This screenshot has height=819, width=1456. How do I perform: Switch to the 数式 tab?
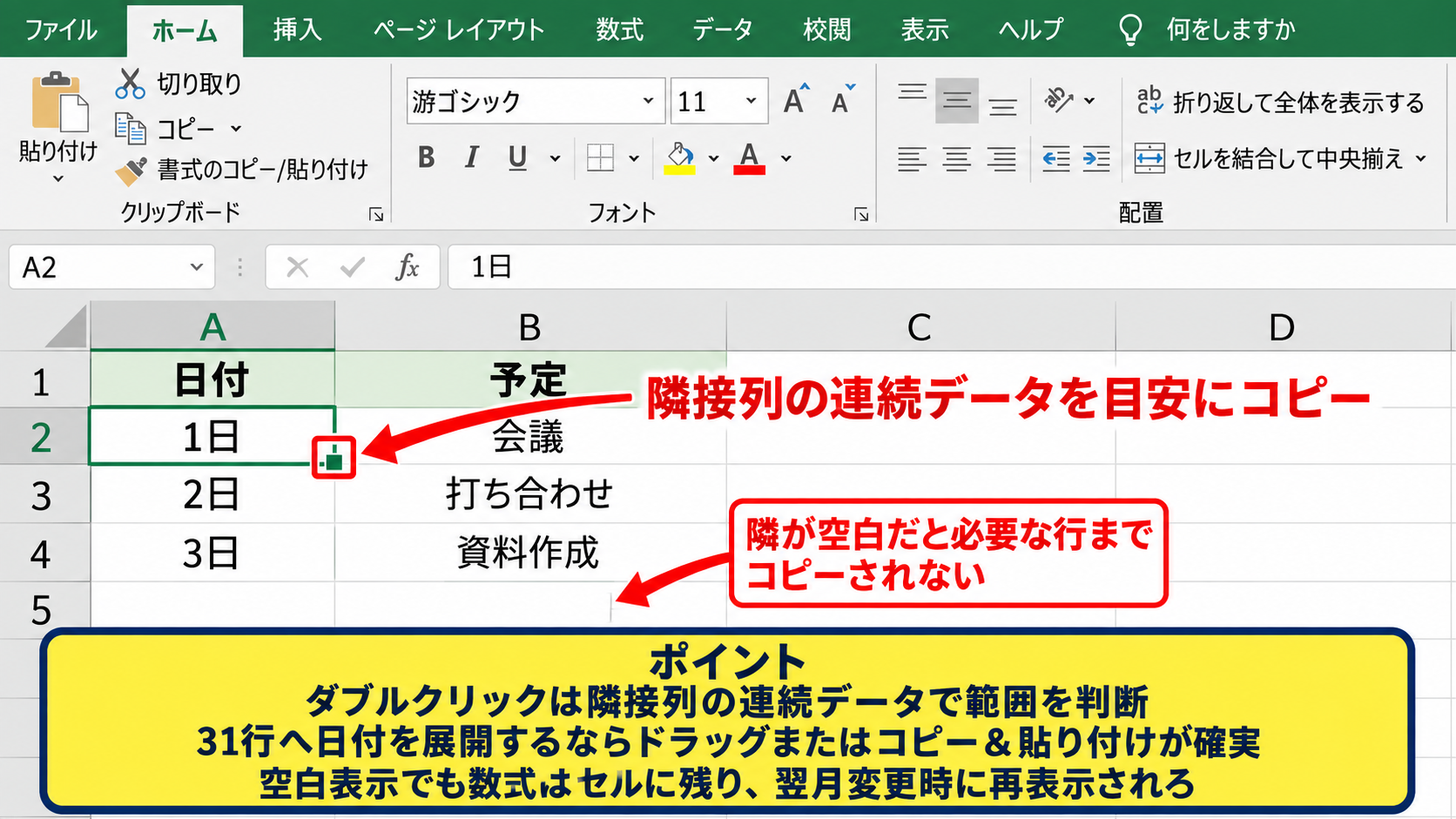pos(619,30)
